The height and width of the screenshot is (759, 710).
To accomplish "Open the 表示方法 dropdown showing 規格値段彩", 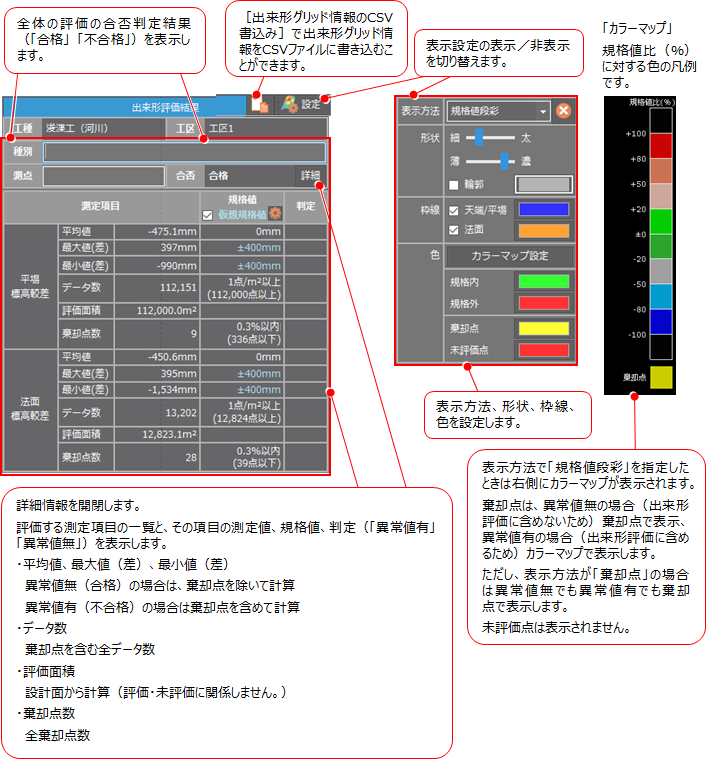I will click(x=498, y=111).
